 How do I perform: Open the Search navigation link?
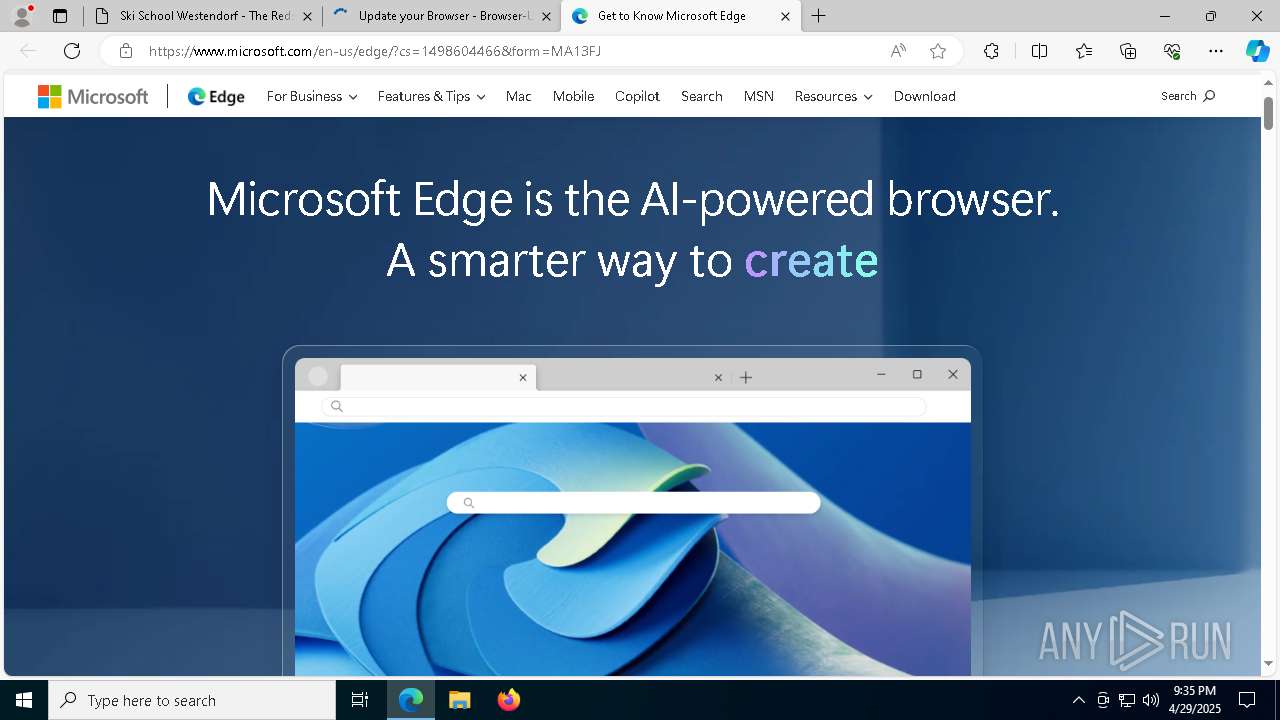(702, 96)
